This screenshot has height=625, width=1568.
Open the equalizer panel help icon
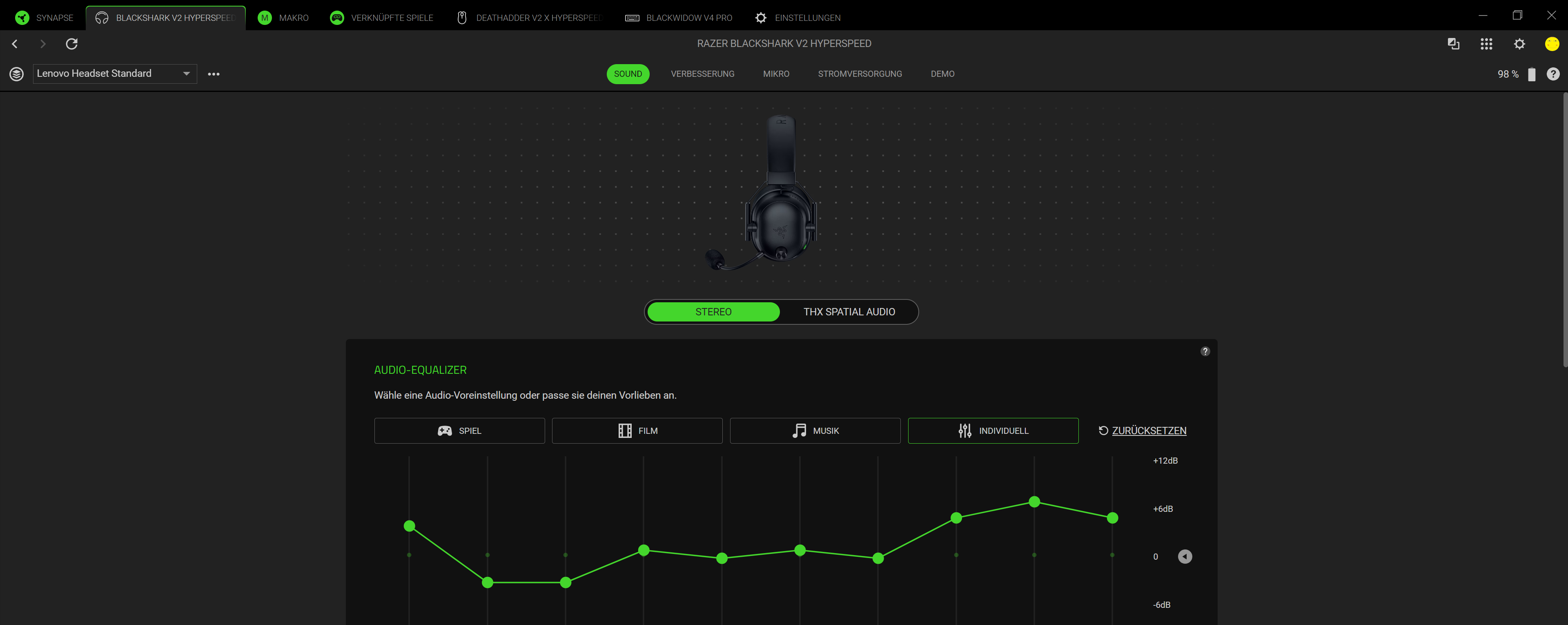coord(1205,351)
